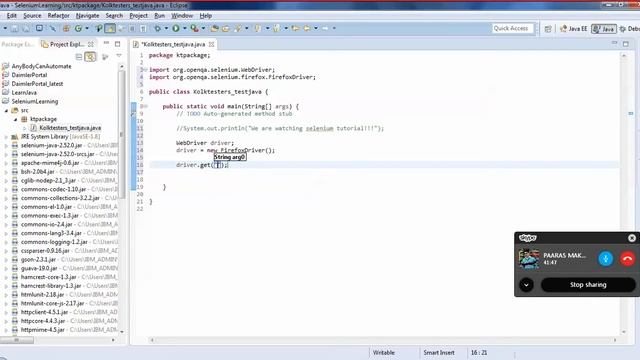Open the External Tools dropdown arrow
Screen dimensions: 640x360
click(203, 29)
